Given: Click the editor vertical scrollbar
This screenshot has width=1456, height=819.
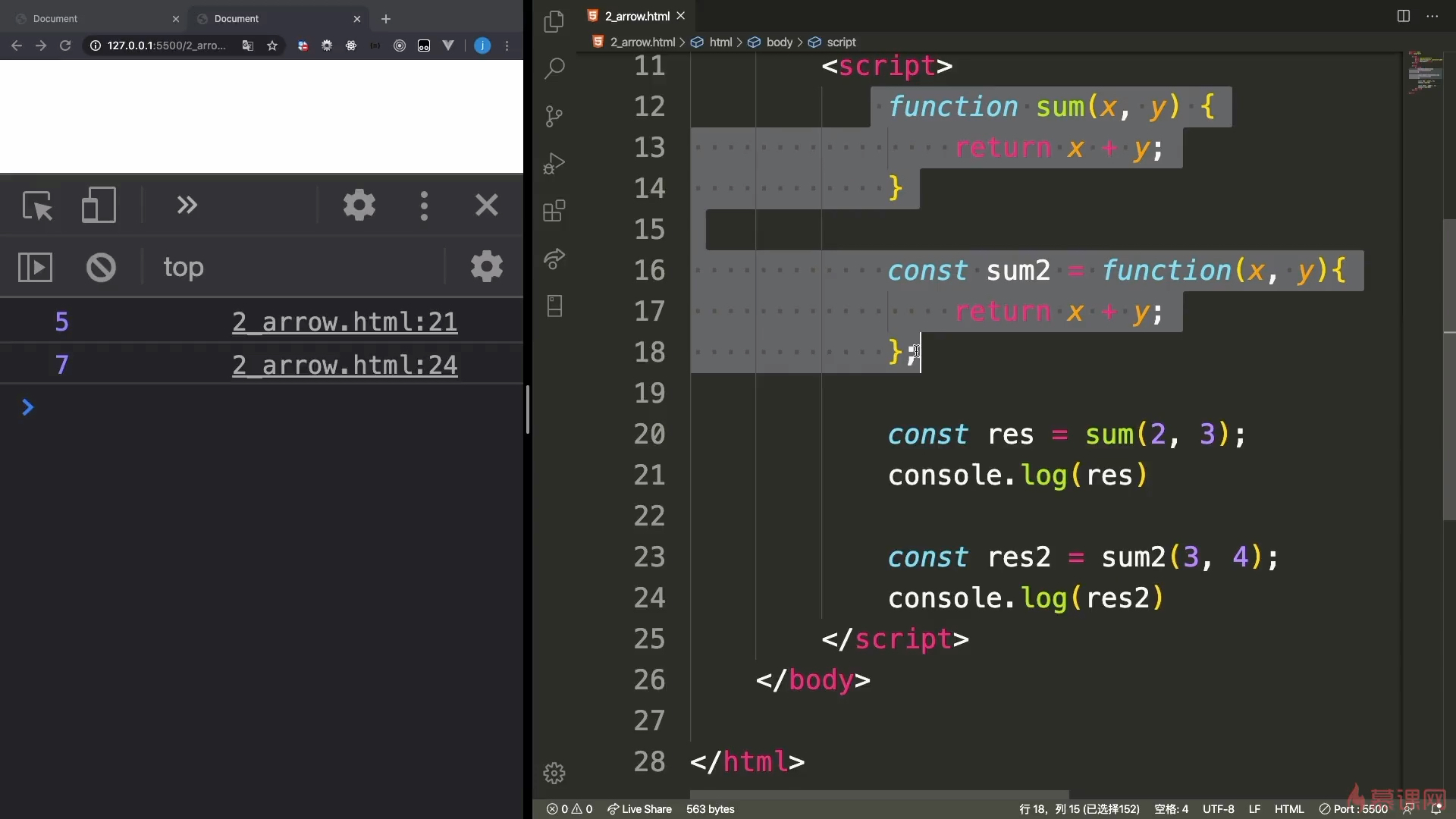Looking at the screenshot, I should pos(1449,369).
